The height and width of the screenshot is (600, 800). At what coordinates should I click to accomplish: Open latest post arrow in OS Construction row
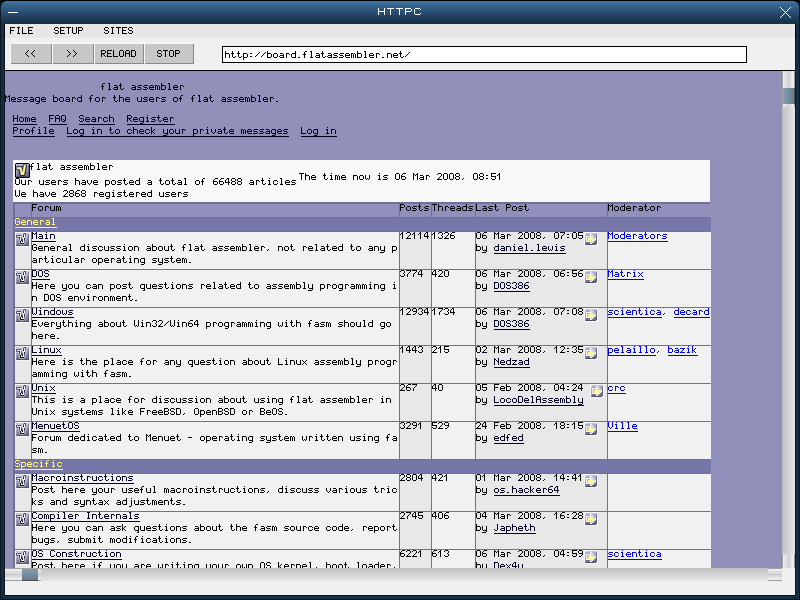[x=591, y=557]
